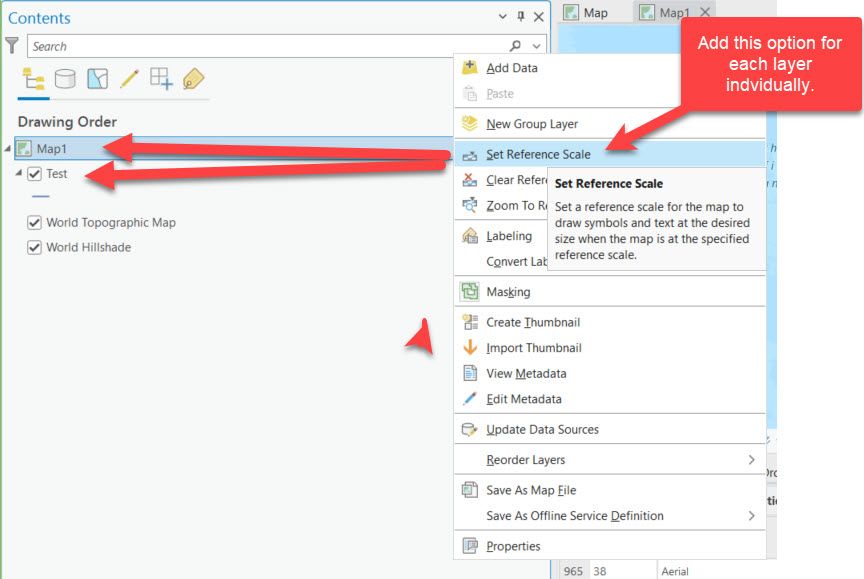The height and width of the screenshot is (579, 864).
Task: Select World Topographic Map layer name
Action: point(111,223)
